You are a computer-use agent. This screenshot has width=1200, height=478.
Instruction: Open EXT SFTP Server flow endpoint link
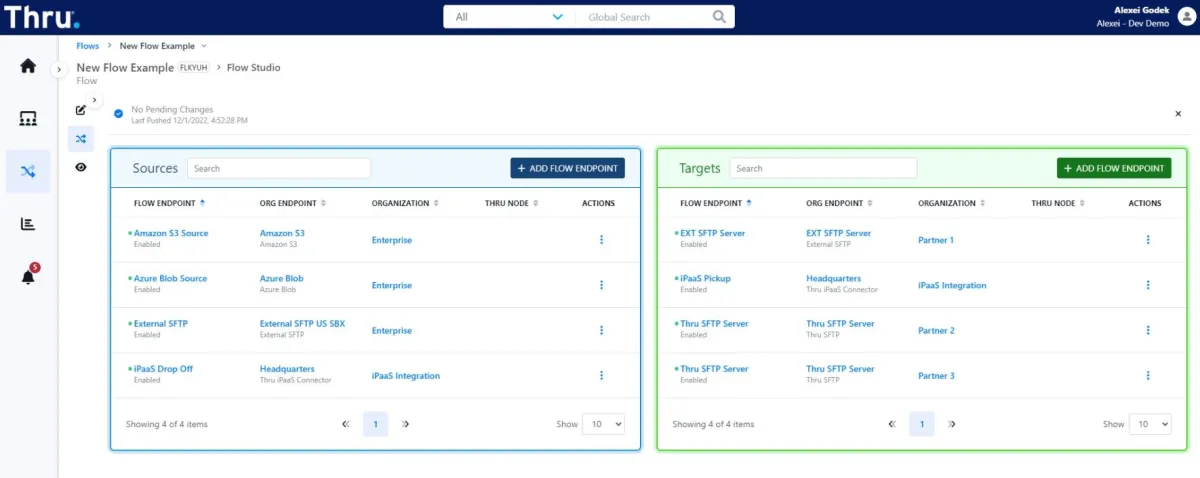[x=712, y=233]
